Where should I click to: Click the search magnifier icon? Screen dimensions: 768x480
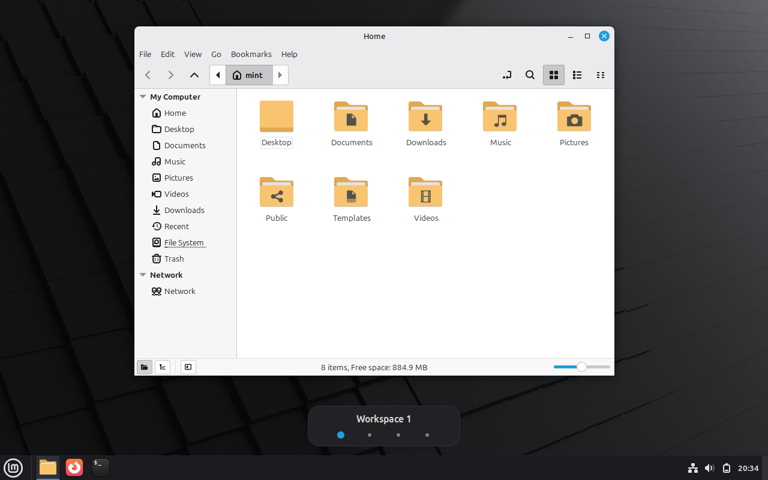(530, 75)
